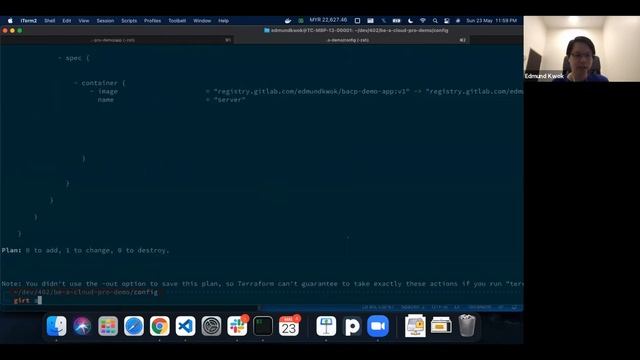Open the iTerm2 application menu
640x360 pixels.
click(x=29, y=20)
